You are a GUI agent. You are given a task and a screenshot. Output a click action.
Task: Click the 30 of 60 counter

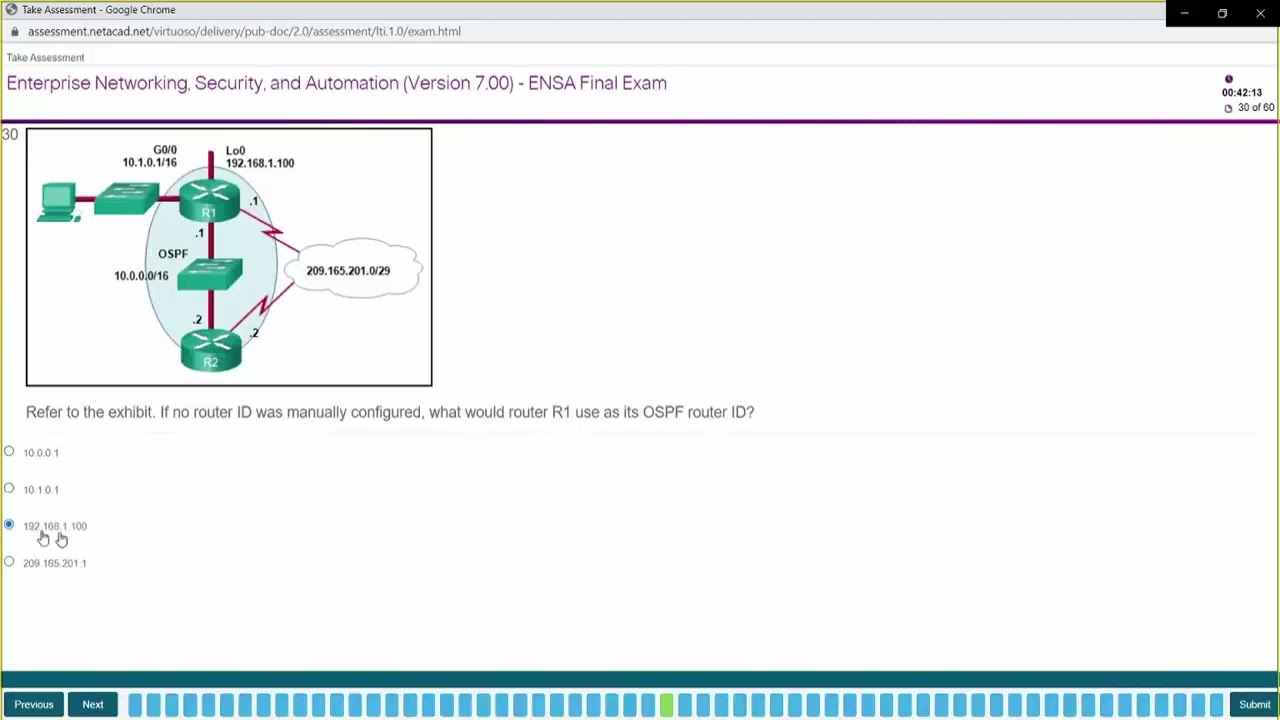coord(1256,107)
